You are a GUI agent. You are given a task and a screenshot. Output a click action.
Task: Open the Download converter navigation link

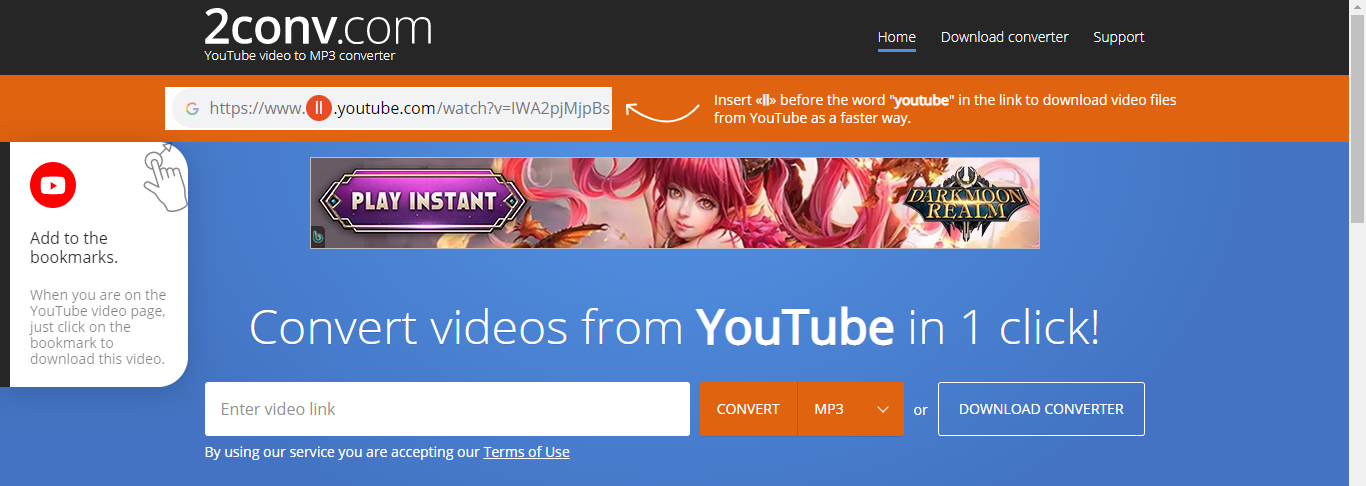click(x=1004, y=37)
